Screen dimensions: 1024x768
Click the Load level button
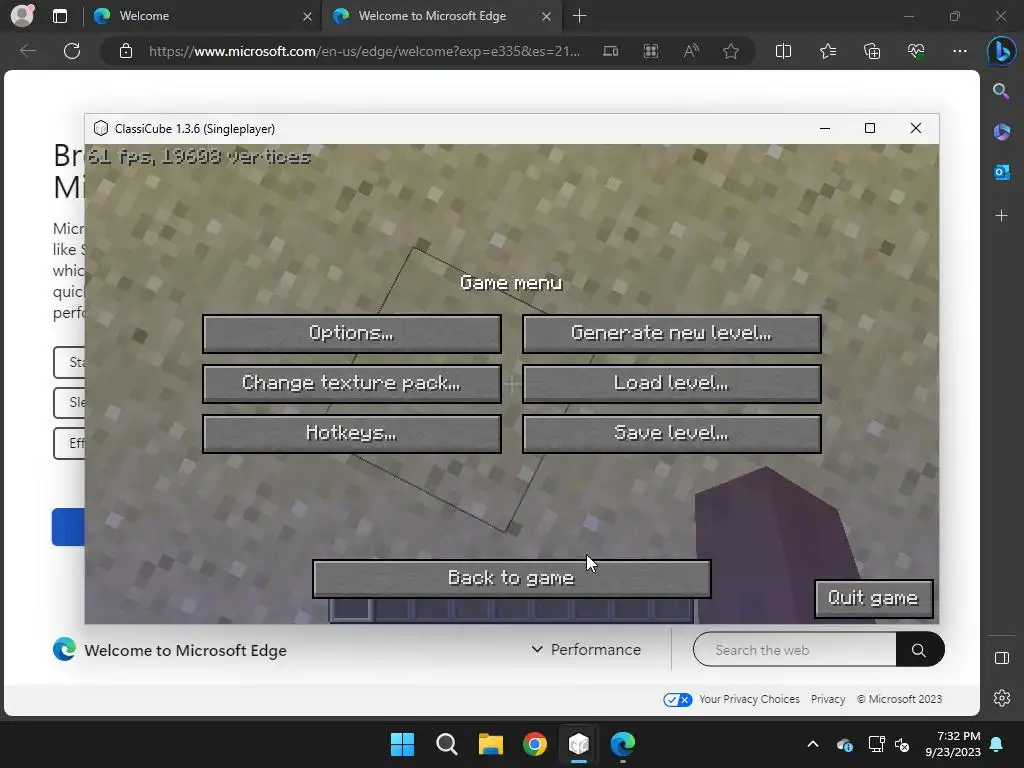click(671, 383)
